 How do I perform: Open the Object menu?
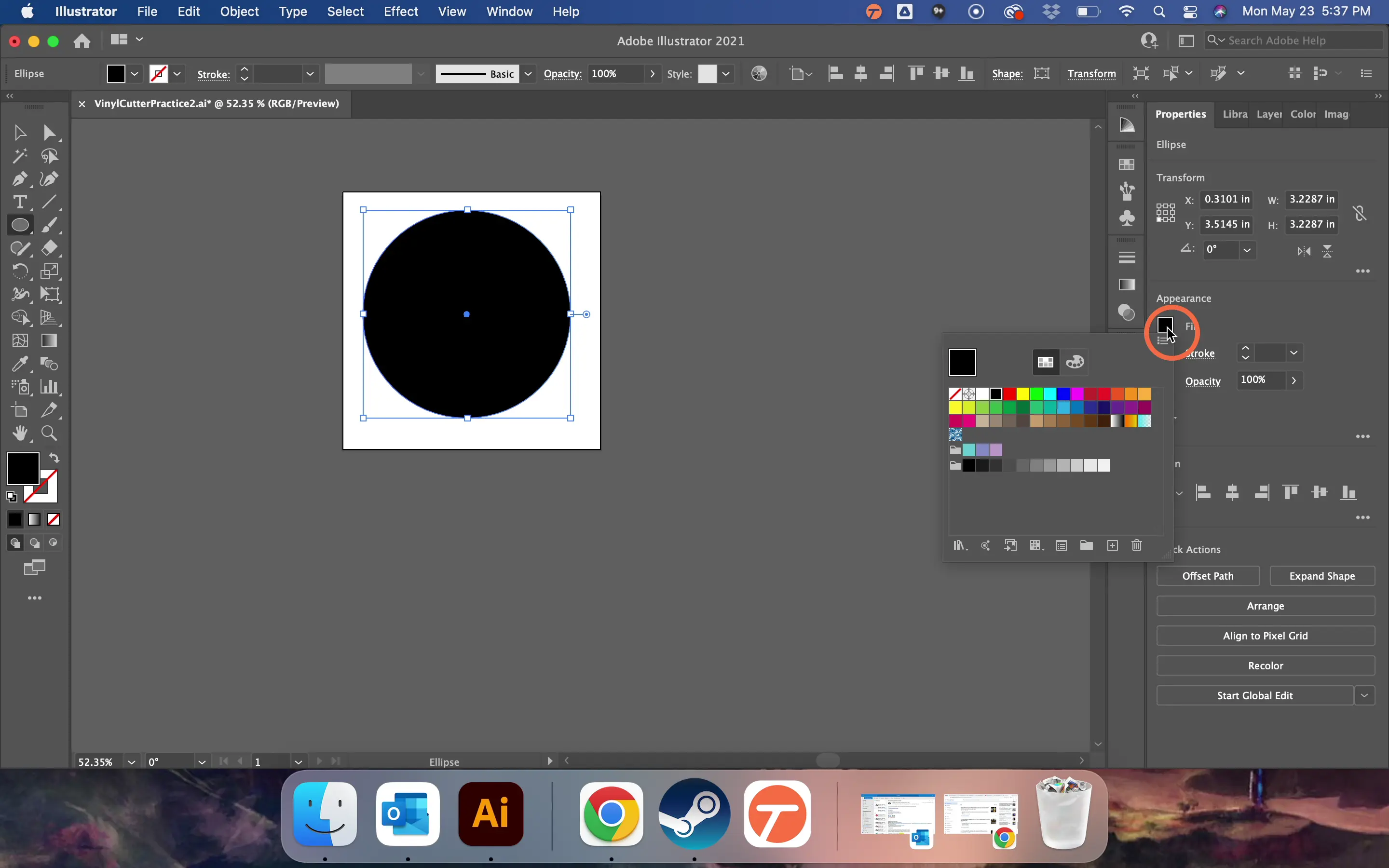point(239,12)
